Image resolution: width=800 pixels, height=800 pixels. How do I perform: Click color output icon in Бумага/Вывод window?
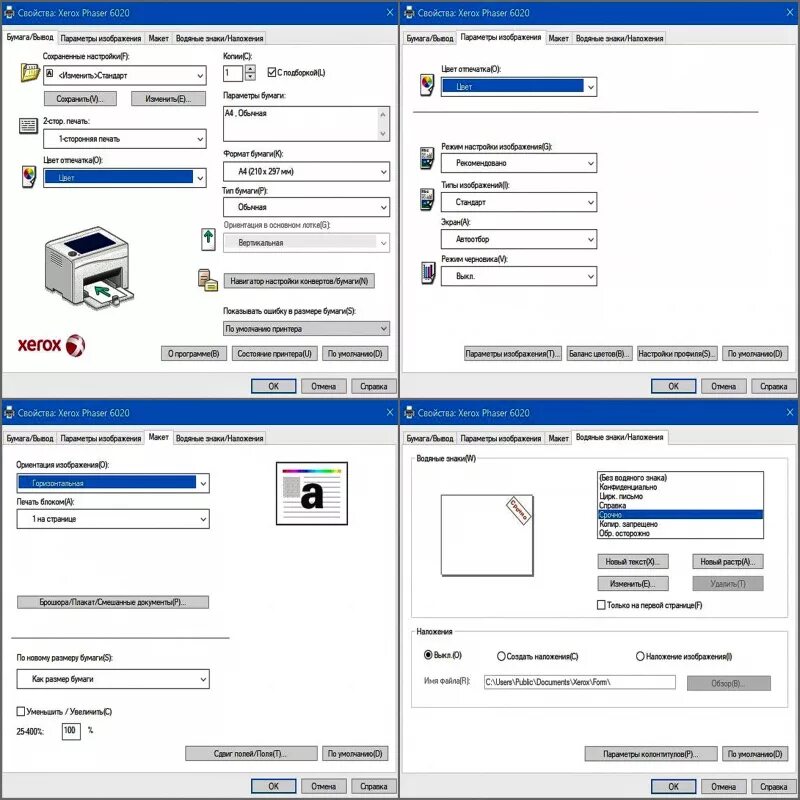click(29, 177)
